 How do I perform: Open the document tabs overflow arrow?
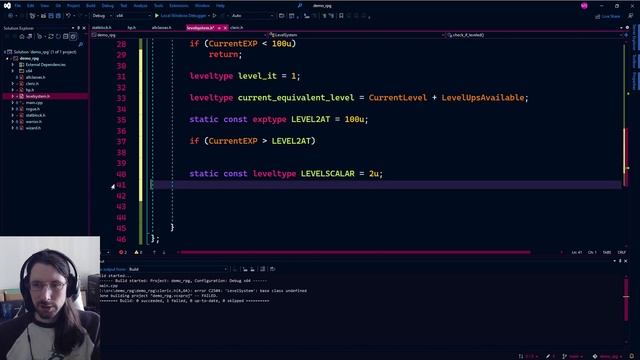[621, 28]
